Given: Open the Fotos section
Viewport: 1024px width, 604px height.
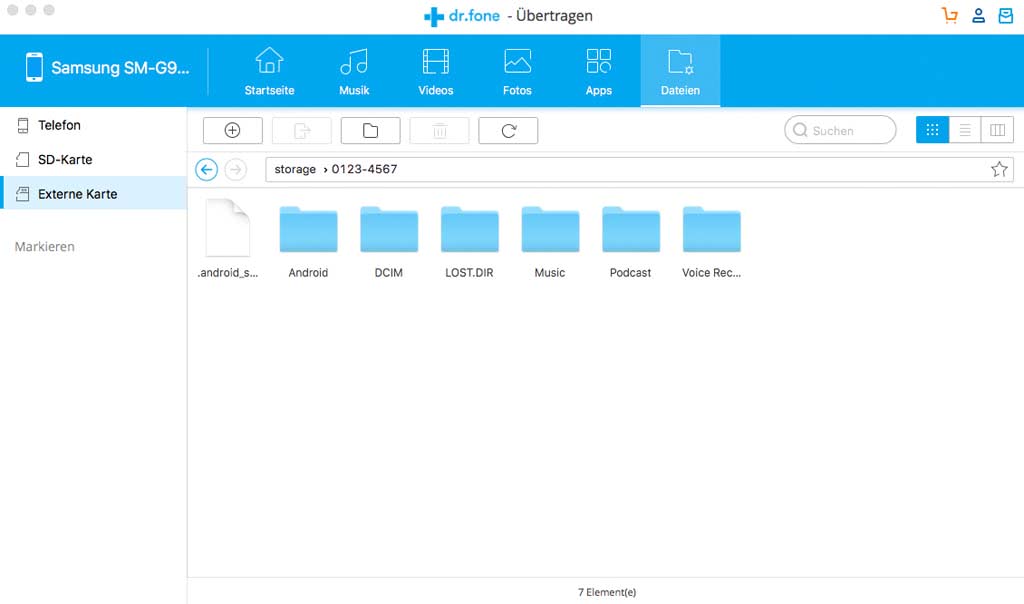Looking at the screenshot, I should click(517, 70).
